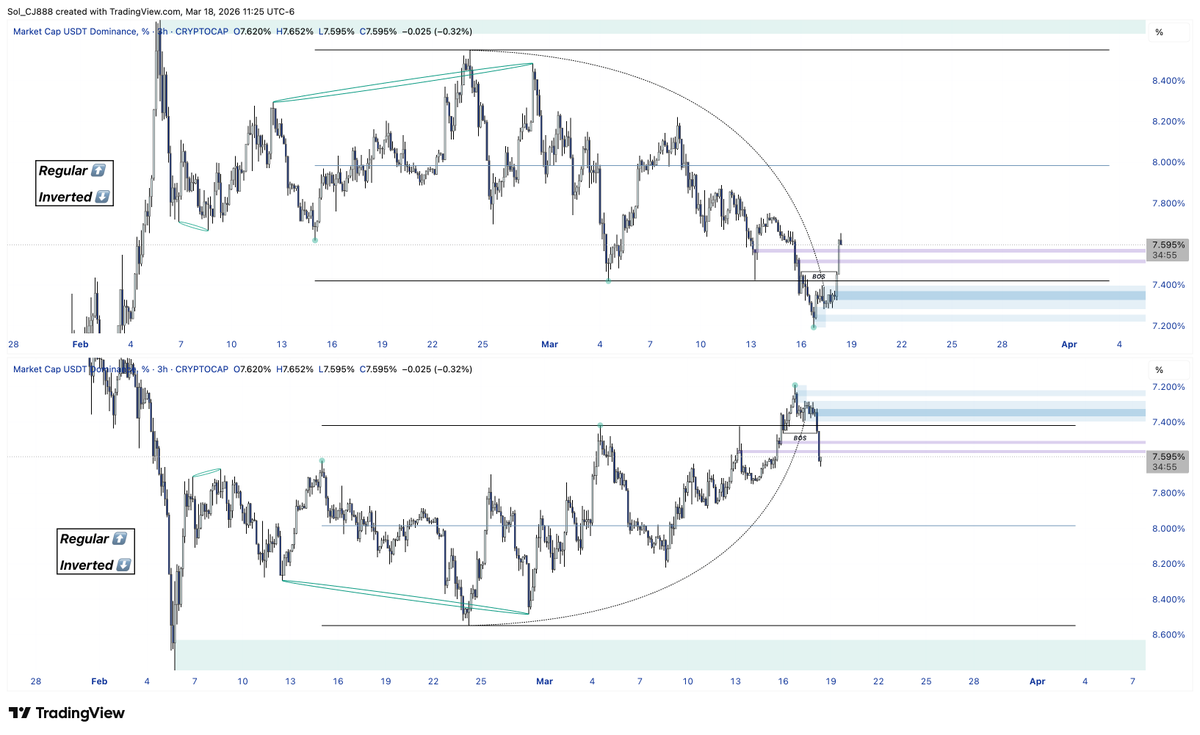The width and height of the screenshot is (1200, 735).
Task: Click the 7.800% price label on top chart axis
Action: (x=1169, y=204)
